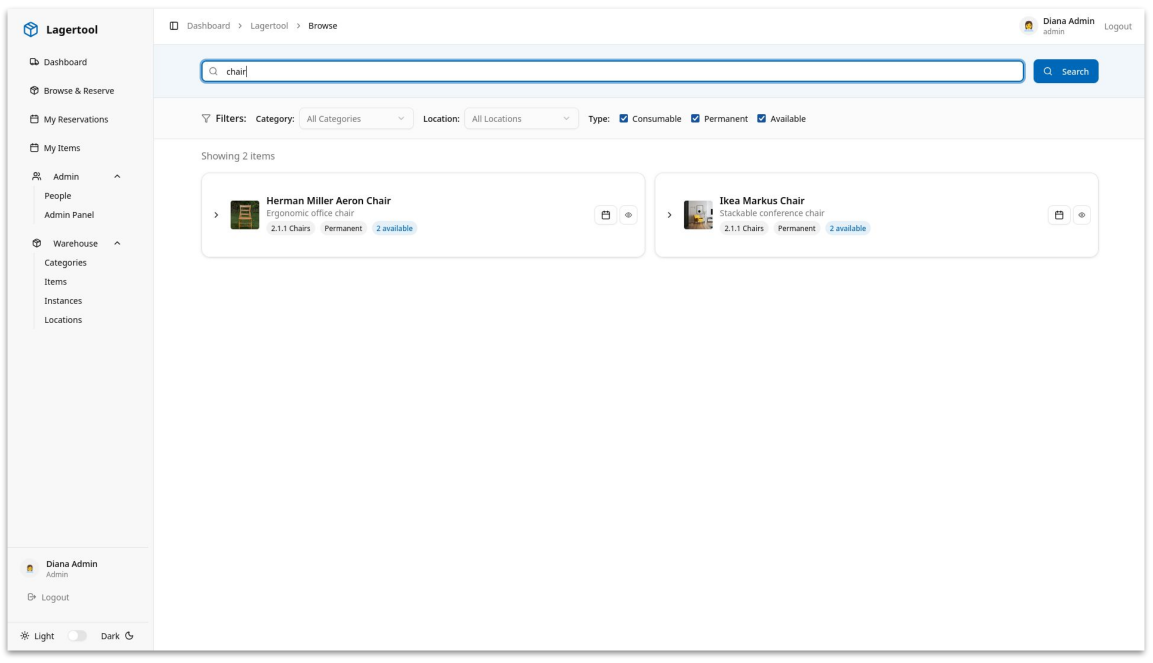This screenshot has width=1153, height=663.
Task: Click the Lagertool box logo icon
Action: [29, 30]
